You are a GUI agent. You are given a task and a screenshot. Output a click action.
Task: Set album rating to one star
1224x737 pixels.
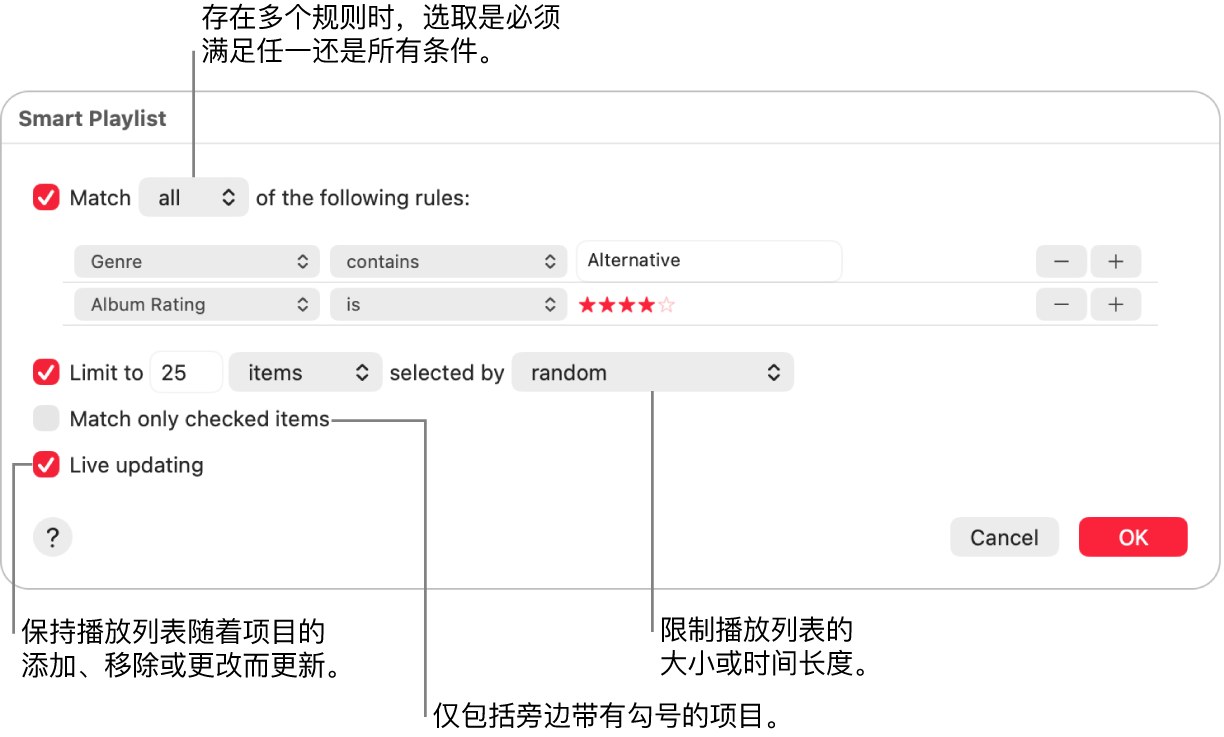click(x=587, y=306)
